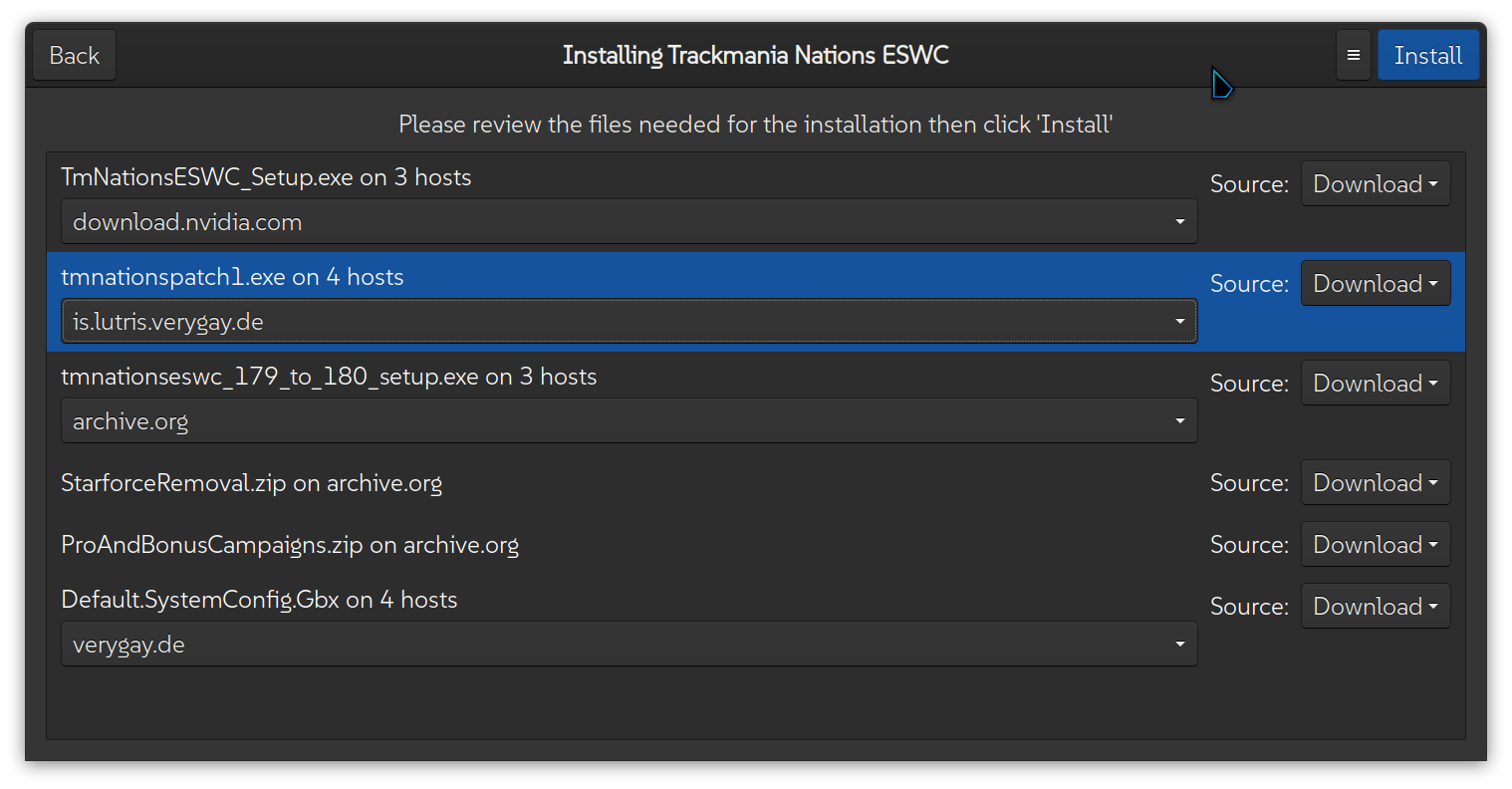Image resolution: width=1512 pixels, height=789 pixels.
Task: Click the 'Installing Trackmania Nations ESWC' title
Action: [x=755, y=55]
